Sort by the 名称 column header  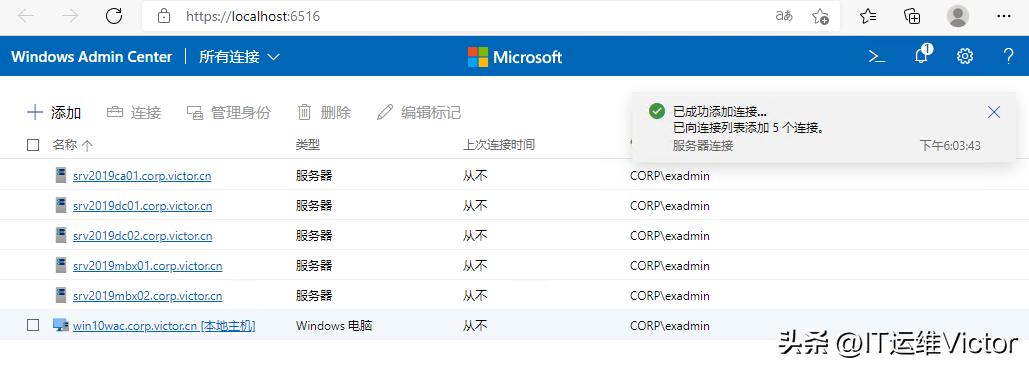click(72, 145)
